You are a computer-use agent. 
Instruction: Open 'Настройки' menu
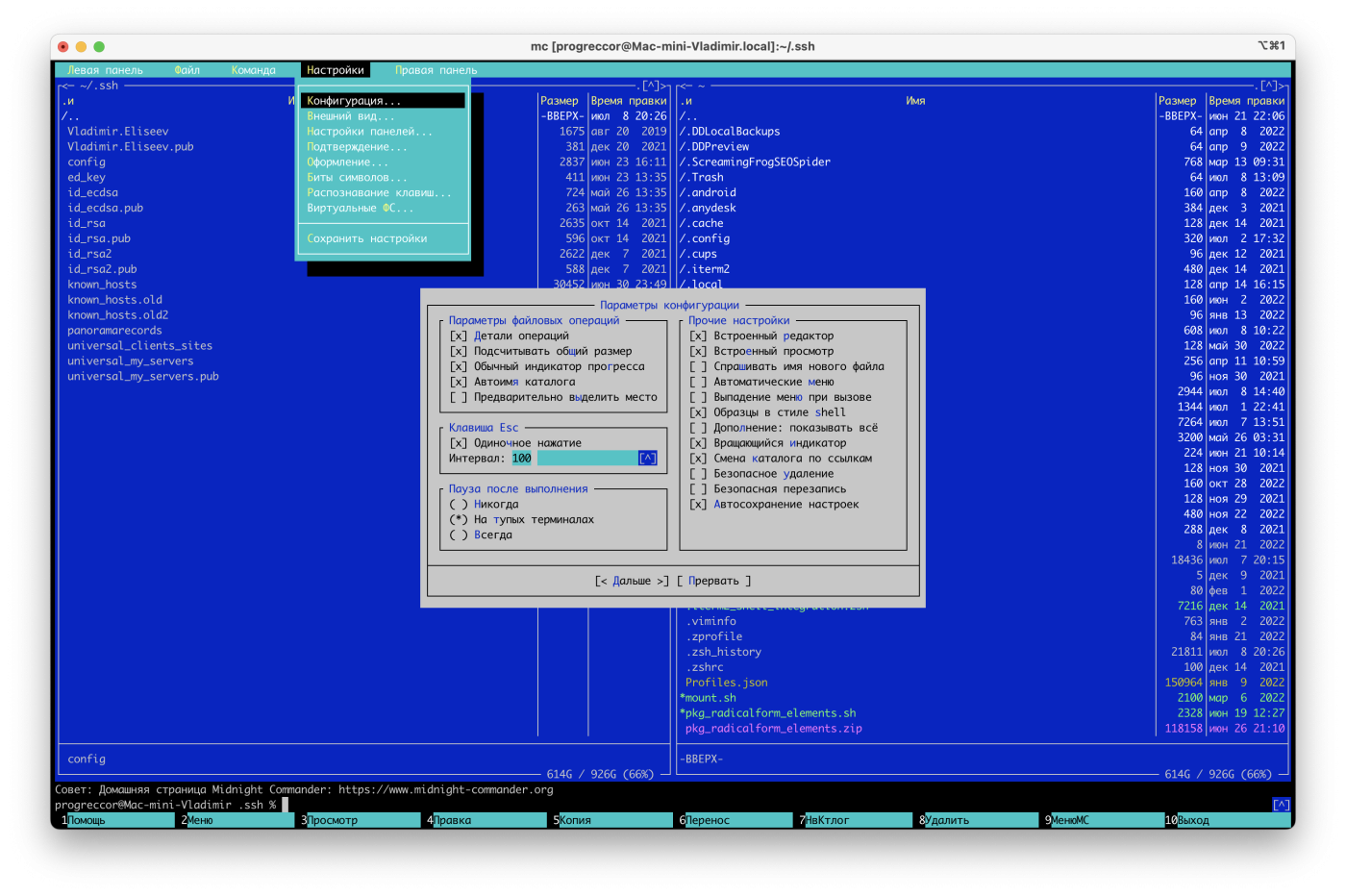336,70
